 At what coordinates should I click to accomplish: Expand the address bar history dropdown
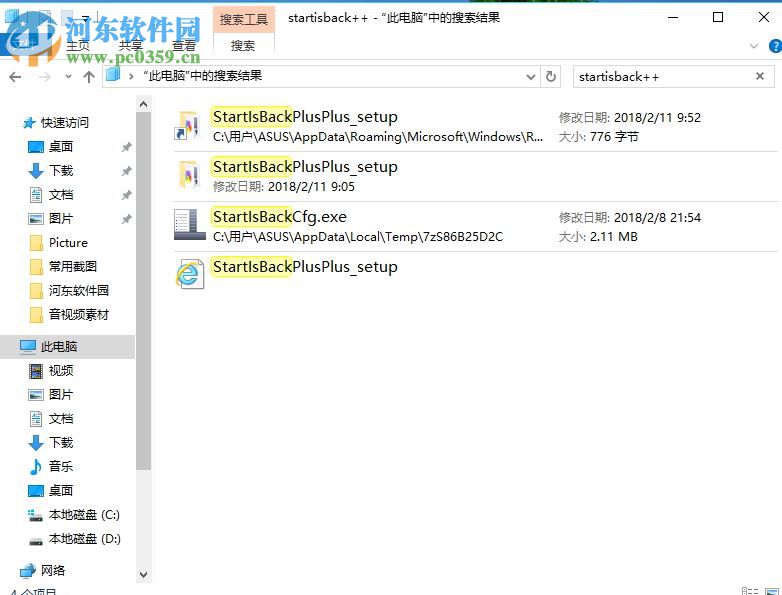pyautogui.click(x=531, y=77)
